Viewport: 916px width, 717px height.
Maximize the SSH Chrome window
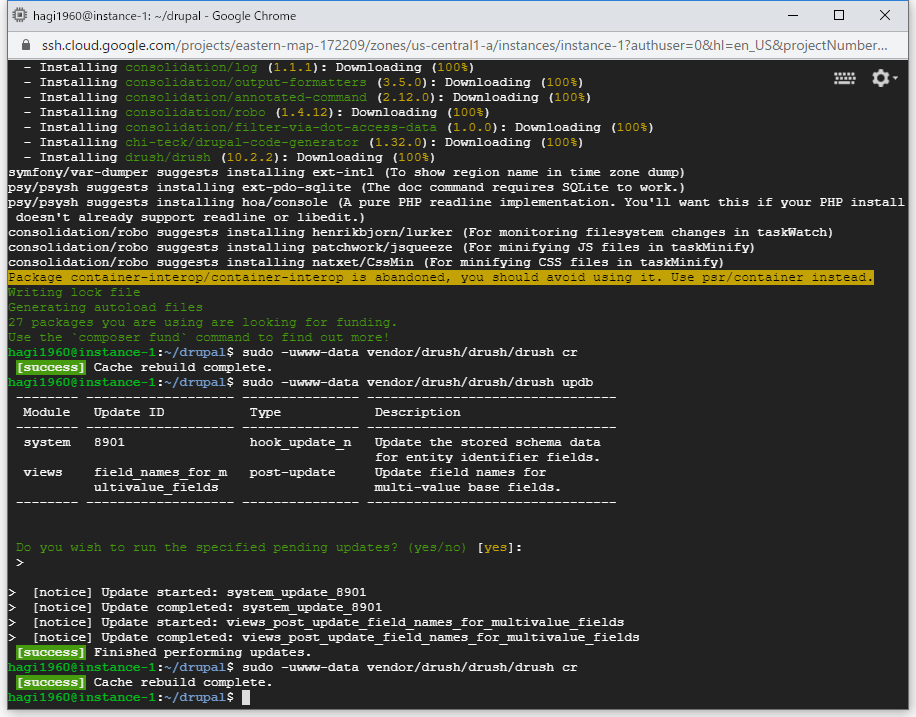click(839, 16)
